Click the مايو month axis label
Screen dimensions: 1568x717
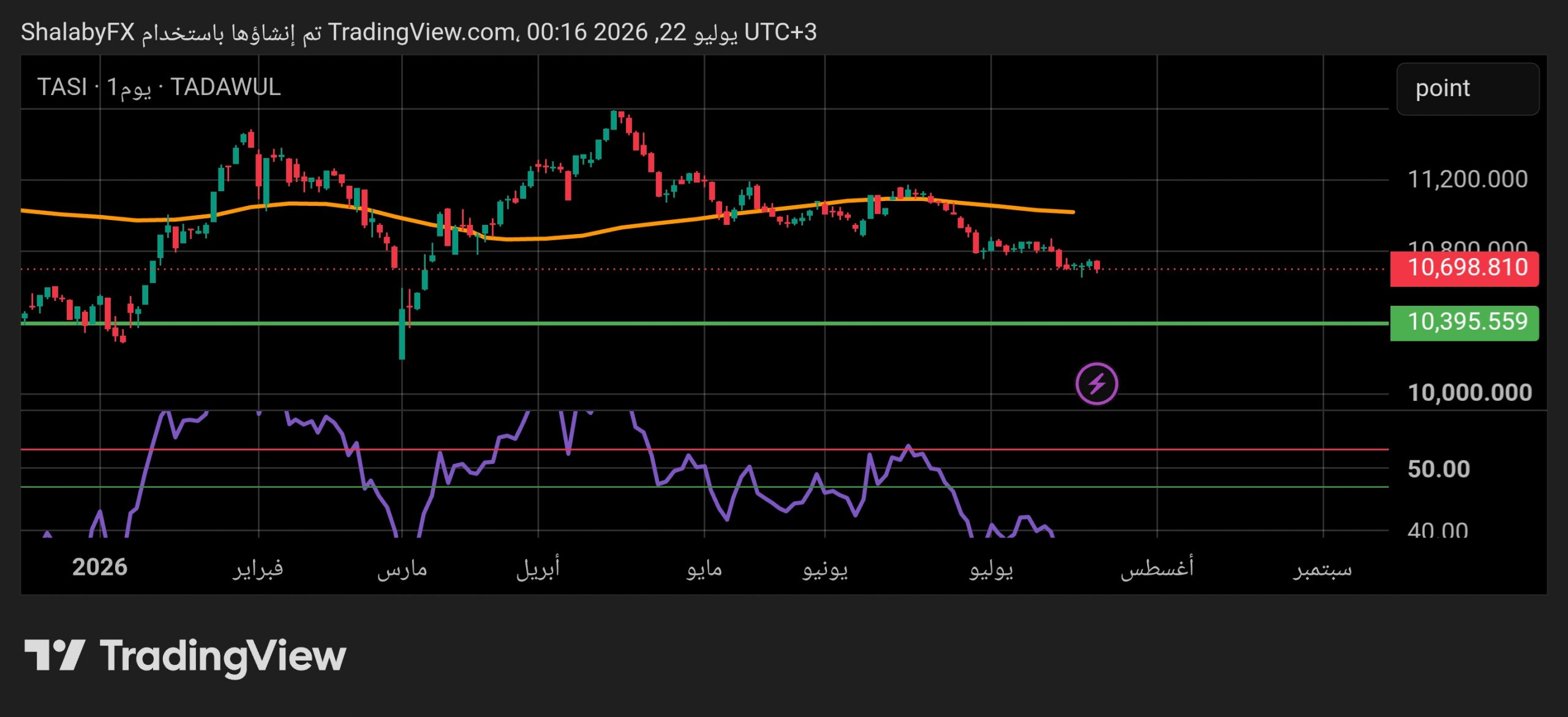pos(704,569)
